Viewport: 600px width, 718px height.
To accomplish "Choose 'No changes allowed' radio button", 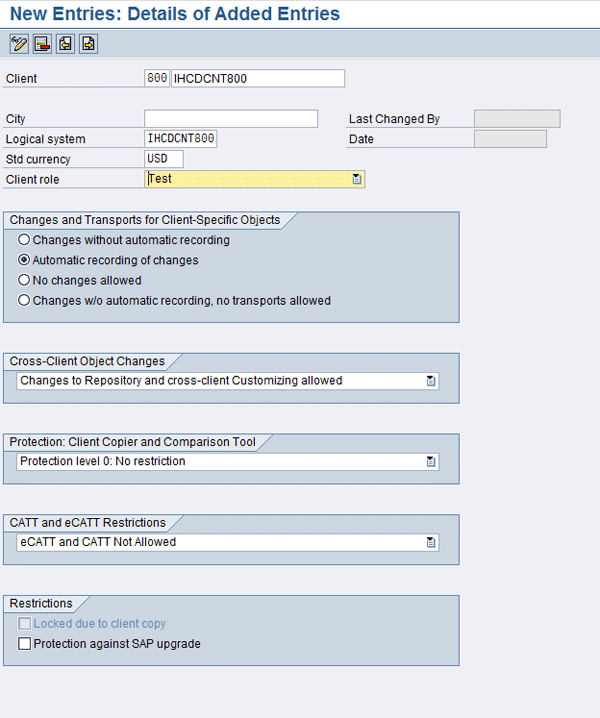I will 25,280.
